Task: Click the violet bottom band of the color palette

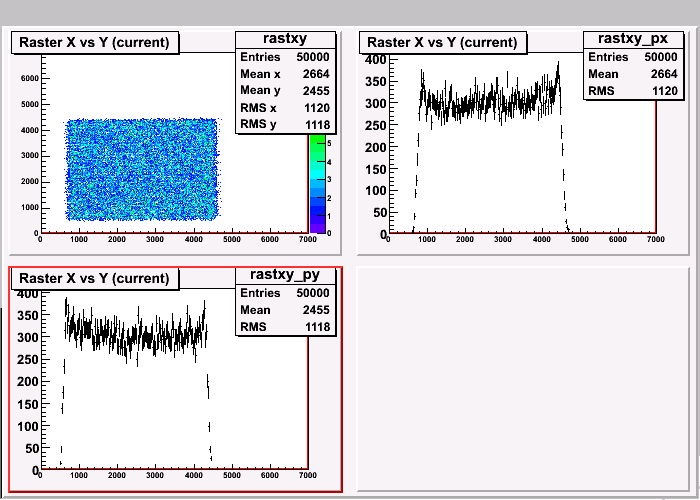Action: coord(317,228)
